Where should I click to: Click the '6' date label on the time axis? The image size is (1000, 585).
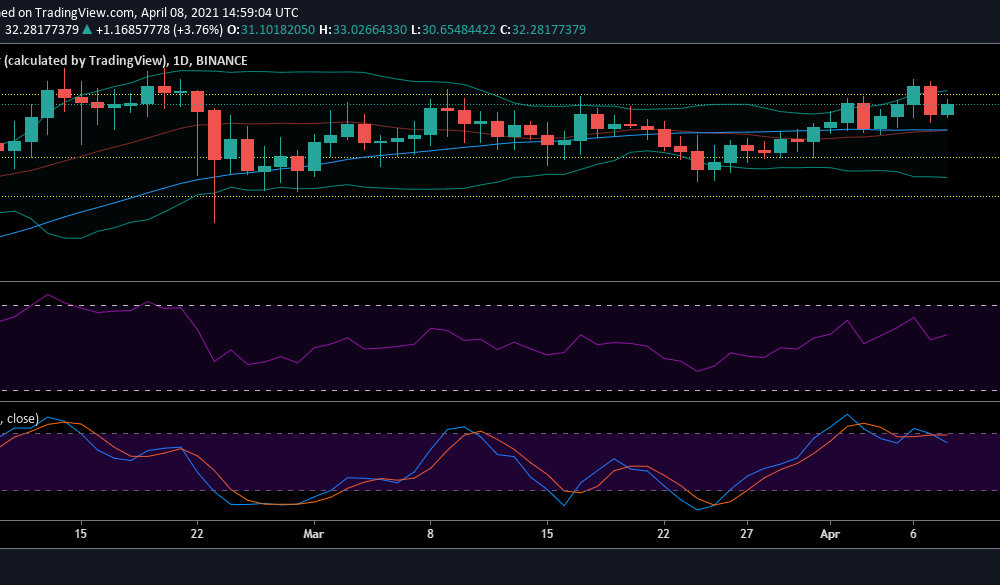point(913,533)
